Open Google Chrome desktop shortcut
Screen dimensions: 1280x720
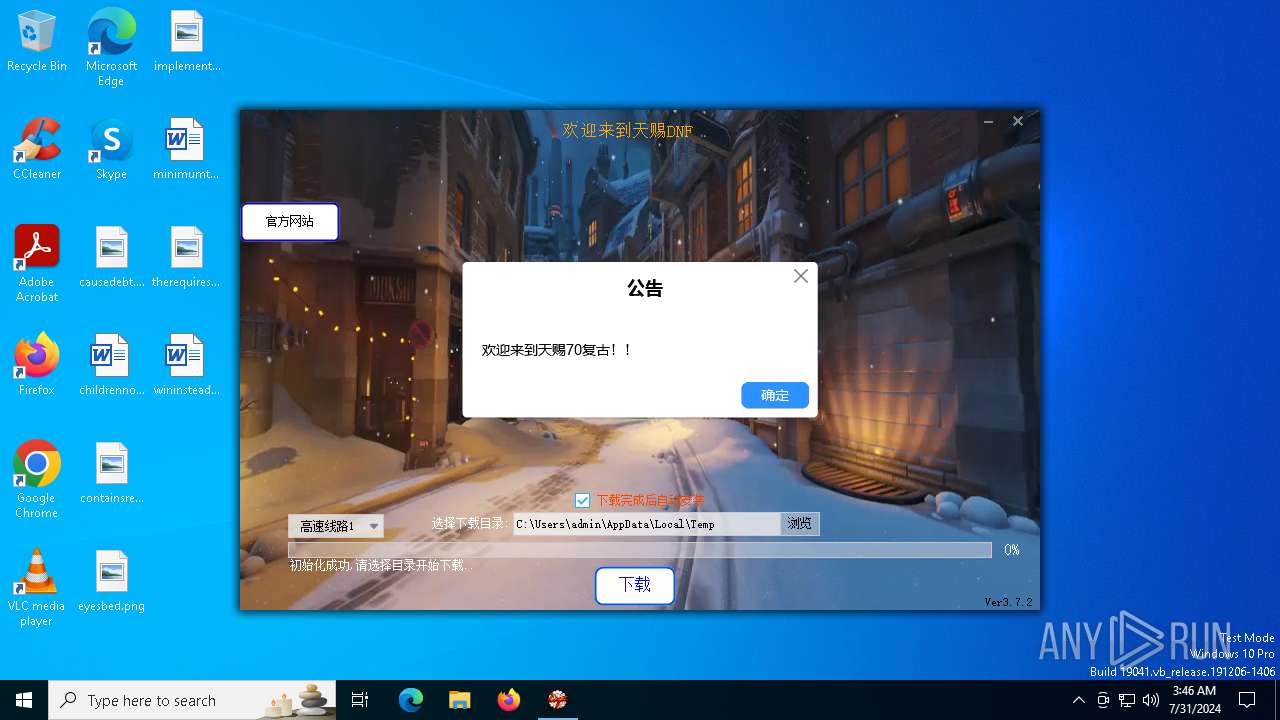tap(37, 480)
